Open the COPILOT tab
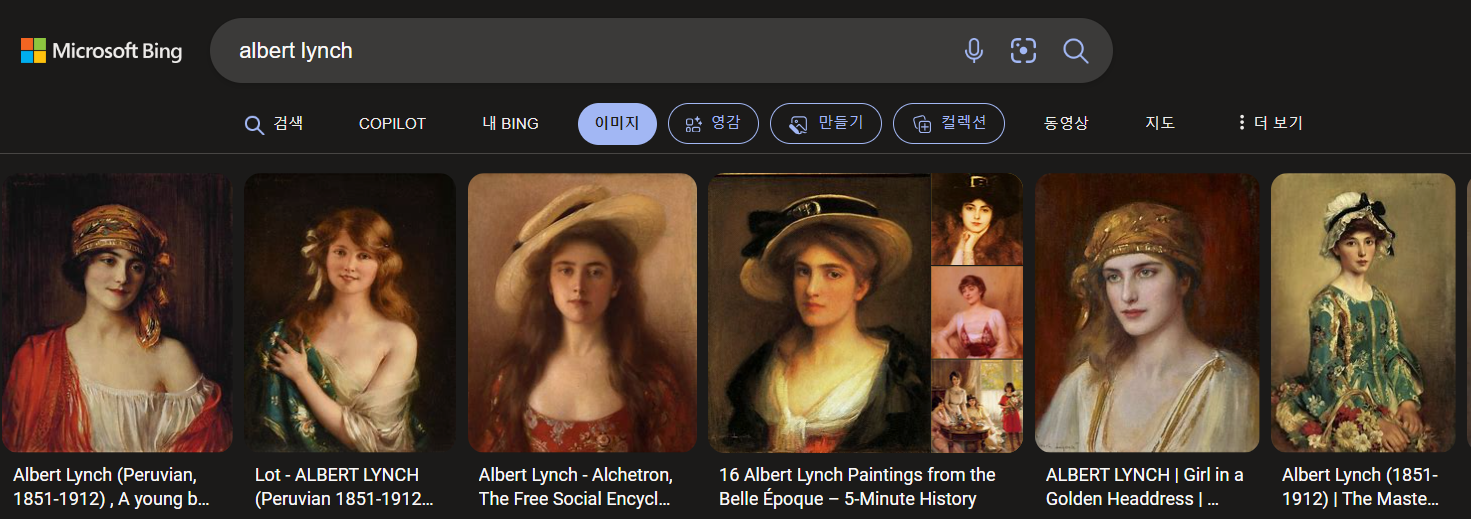Image resolution: width=1471 pixels, height=519 pixels. coord(392,124)
